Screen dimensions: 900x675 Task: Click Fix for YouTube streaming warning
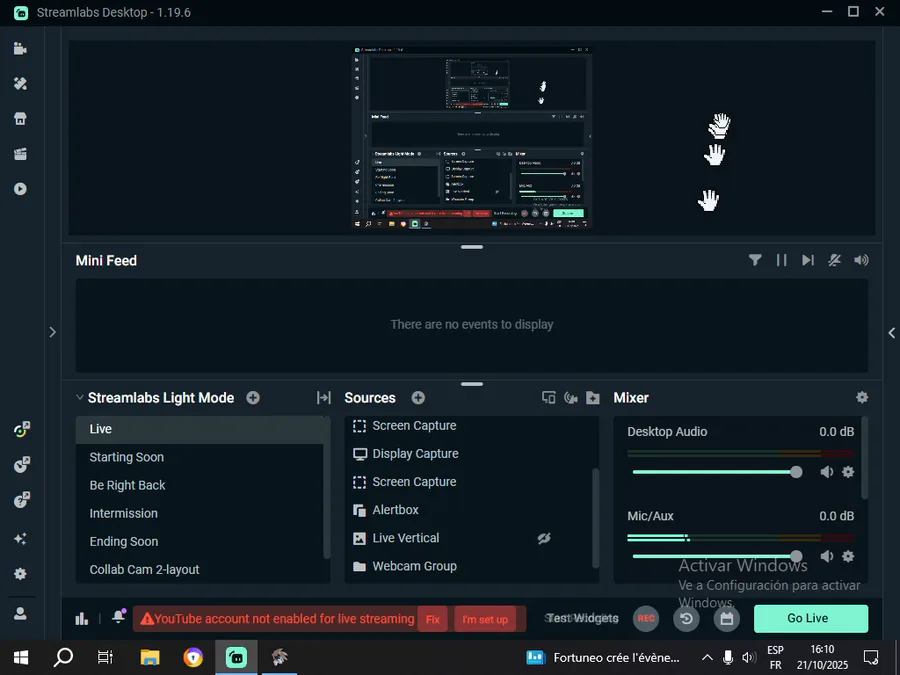click(x=433, y=619)
